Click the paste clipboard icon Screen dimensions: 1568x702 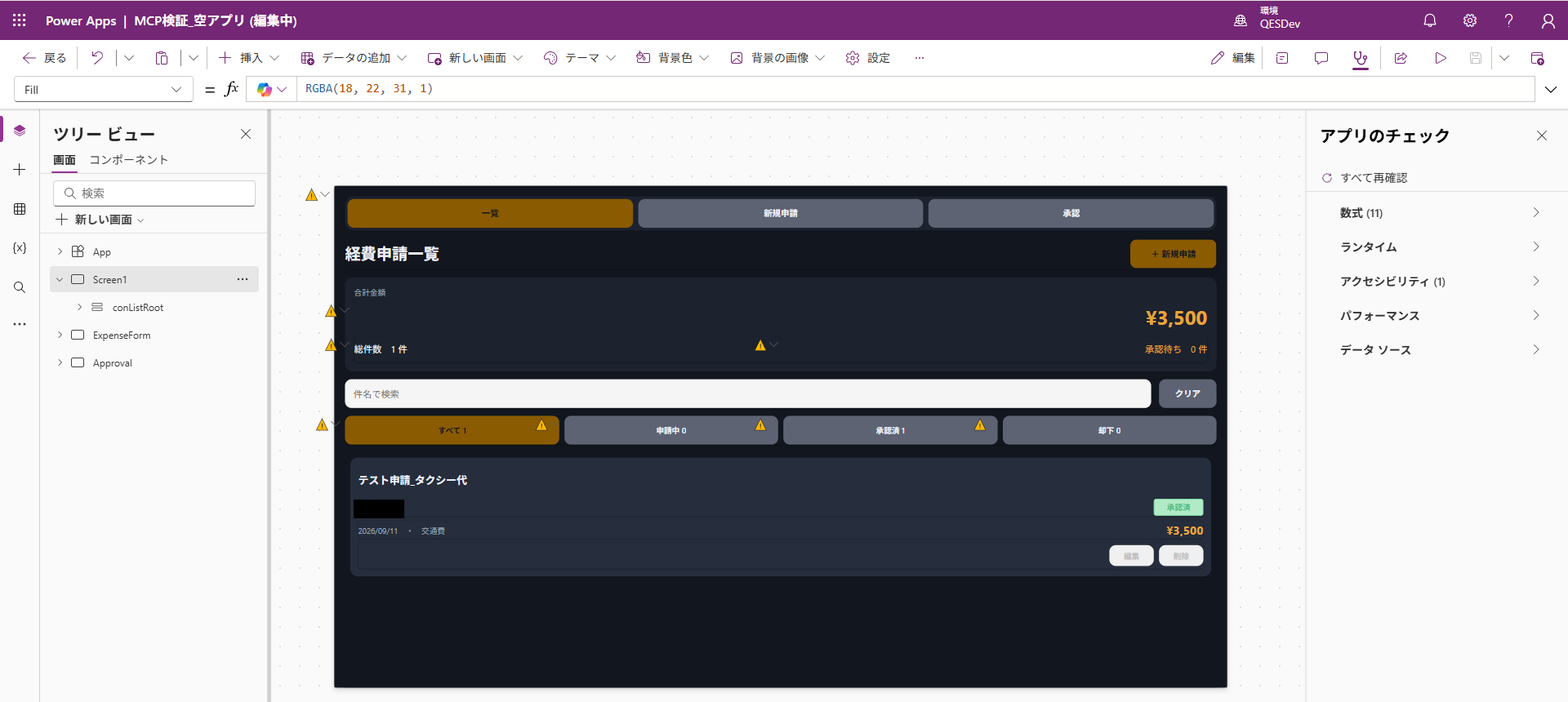162,58
